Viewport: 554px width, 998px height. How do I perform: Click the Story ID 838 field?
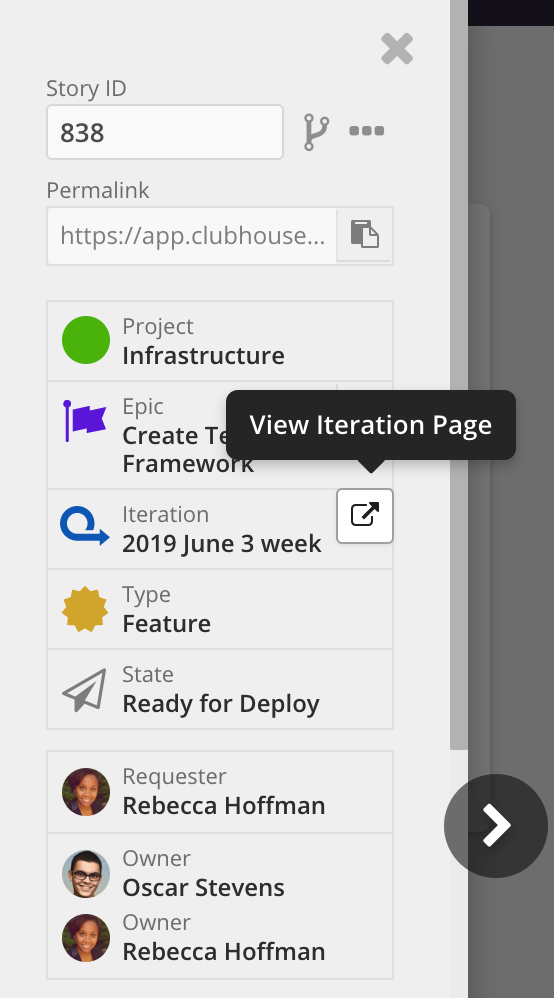165,132
